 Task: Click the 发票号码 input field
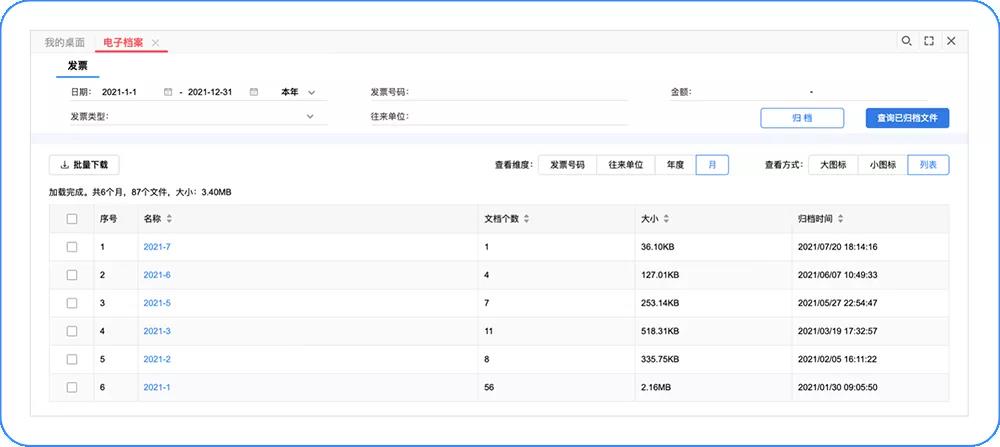pyautogui.click(x=520, y=92)
